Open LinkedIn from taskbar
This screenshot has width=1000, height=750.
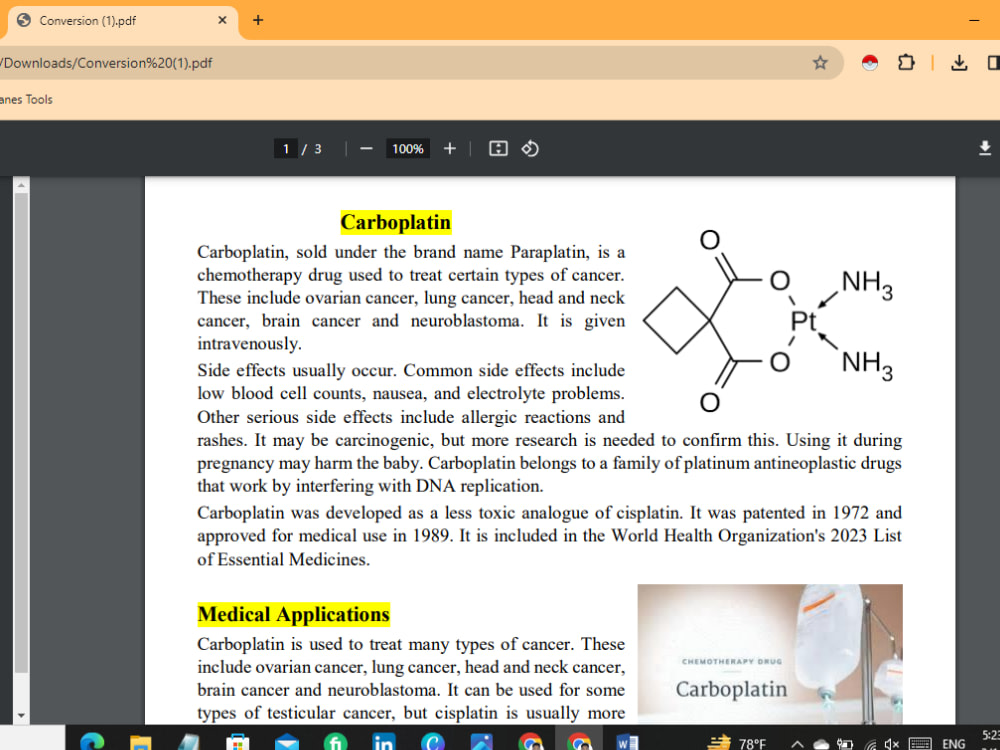(x=383, y=742)
